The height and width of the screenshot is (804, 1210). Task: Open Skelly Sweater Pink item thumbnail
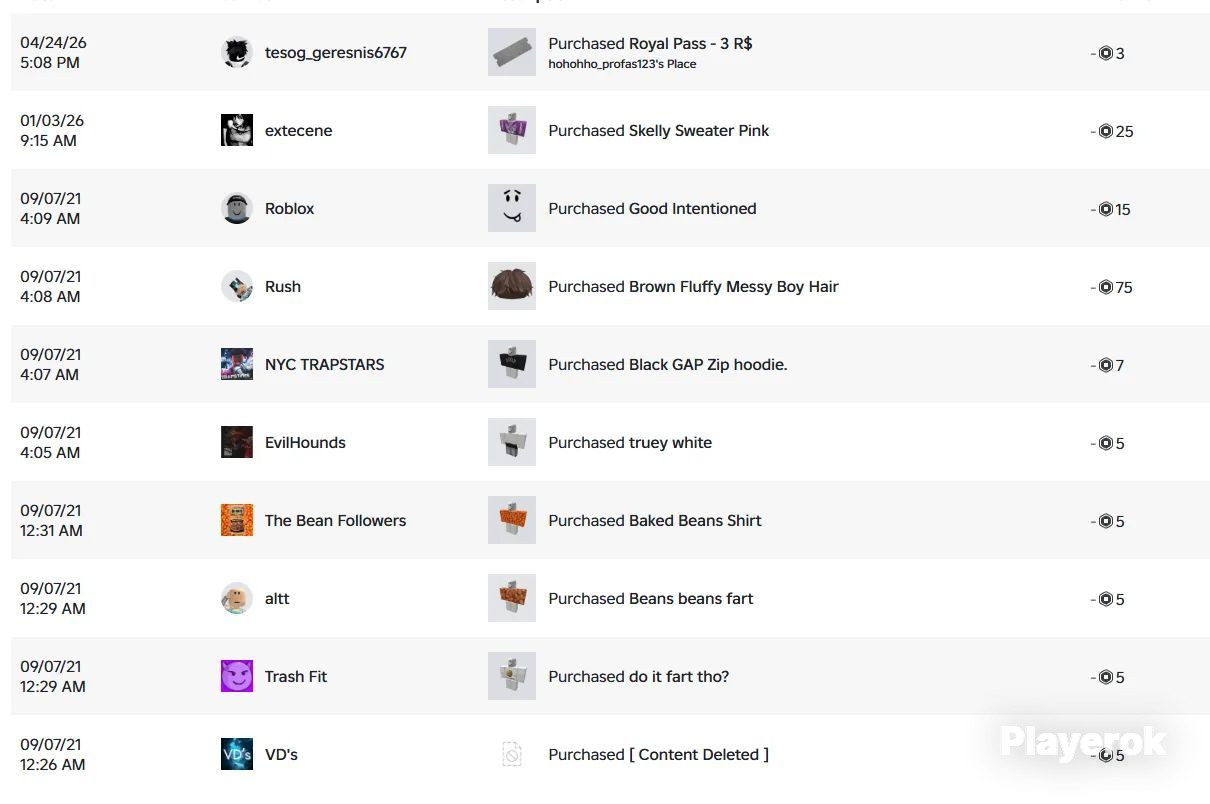[x=512, y=130]
